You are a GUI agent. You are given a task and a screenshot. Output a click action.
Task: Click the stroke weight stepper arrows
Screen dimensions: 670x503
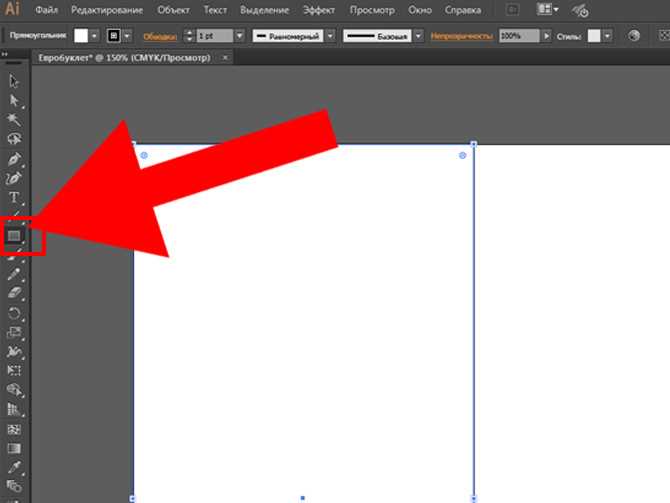189,36
